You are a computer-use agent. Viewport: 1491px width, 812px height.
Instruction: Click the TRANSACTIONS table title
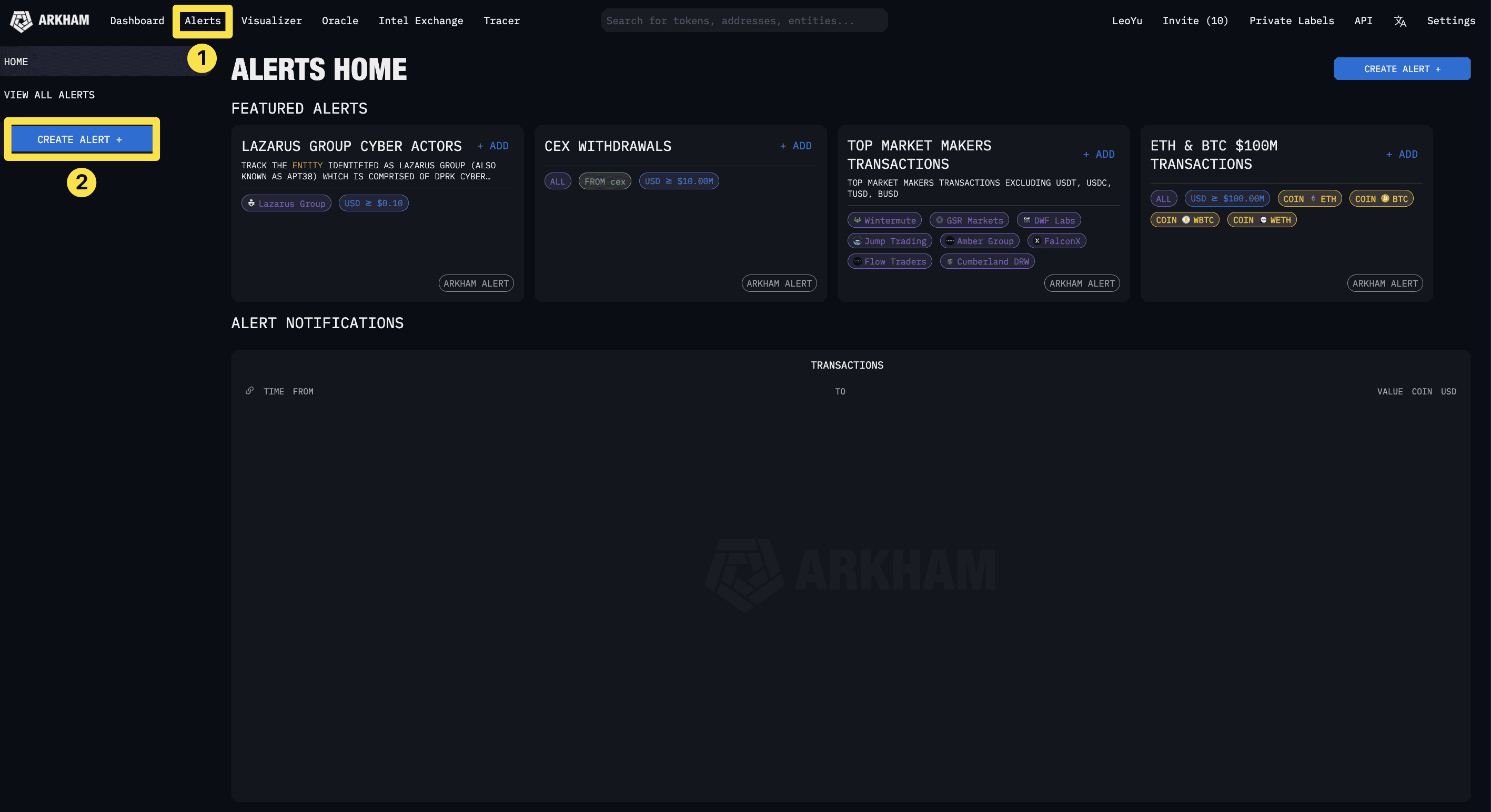click(847, 365)
